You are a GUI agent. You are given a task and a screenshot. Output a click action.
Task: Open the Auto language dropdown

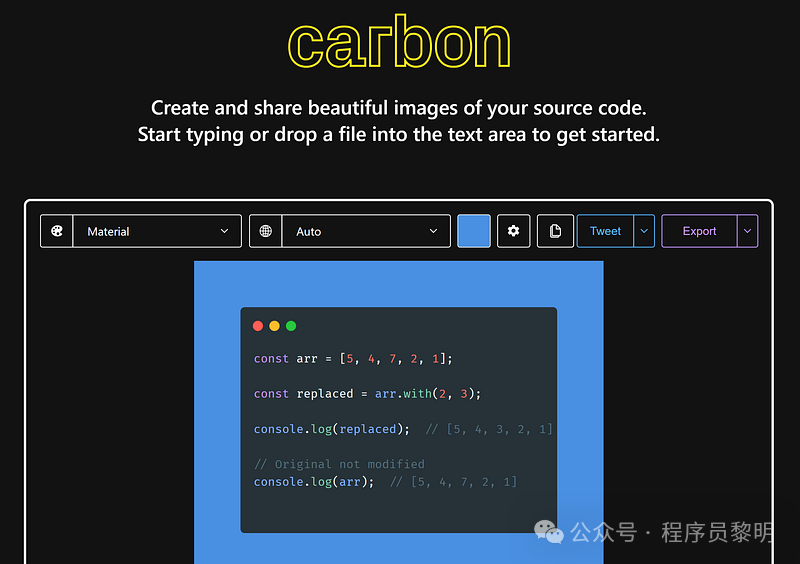tap(366, 231)
